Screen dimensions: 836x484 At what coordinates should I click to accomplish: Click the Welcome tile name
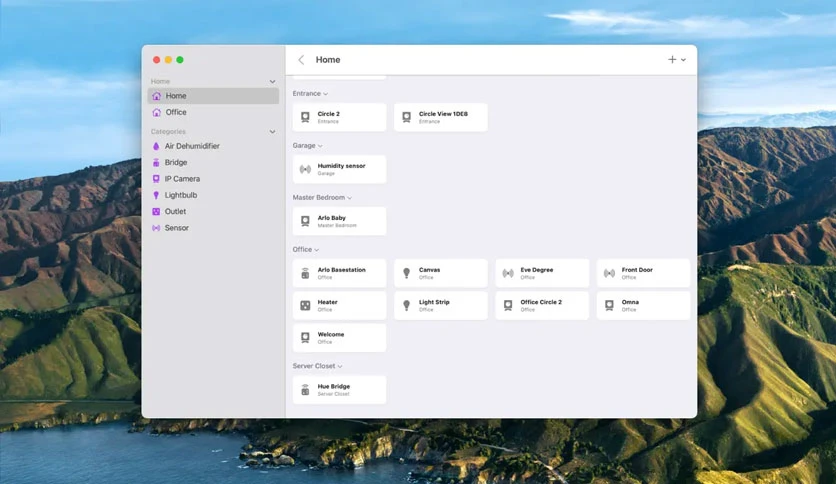click(331, 335)
